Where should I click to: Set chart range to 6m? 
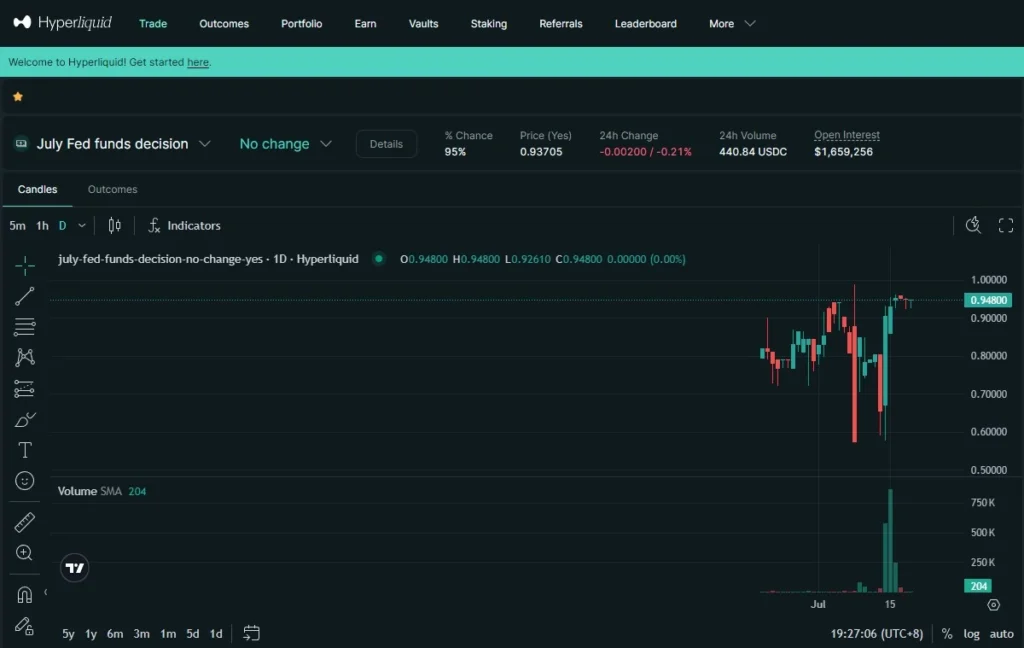[115, 634]
